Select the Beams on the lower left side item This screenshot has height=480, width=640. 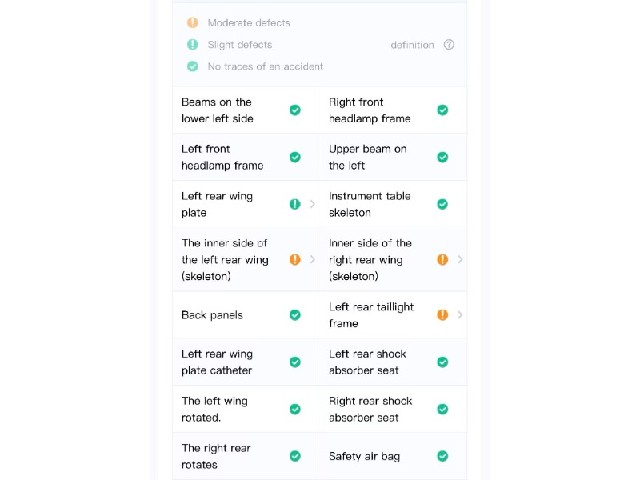coord(246,110)
